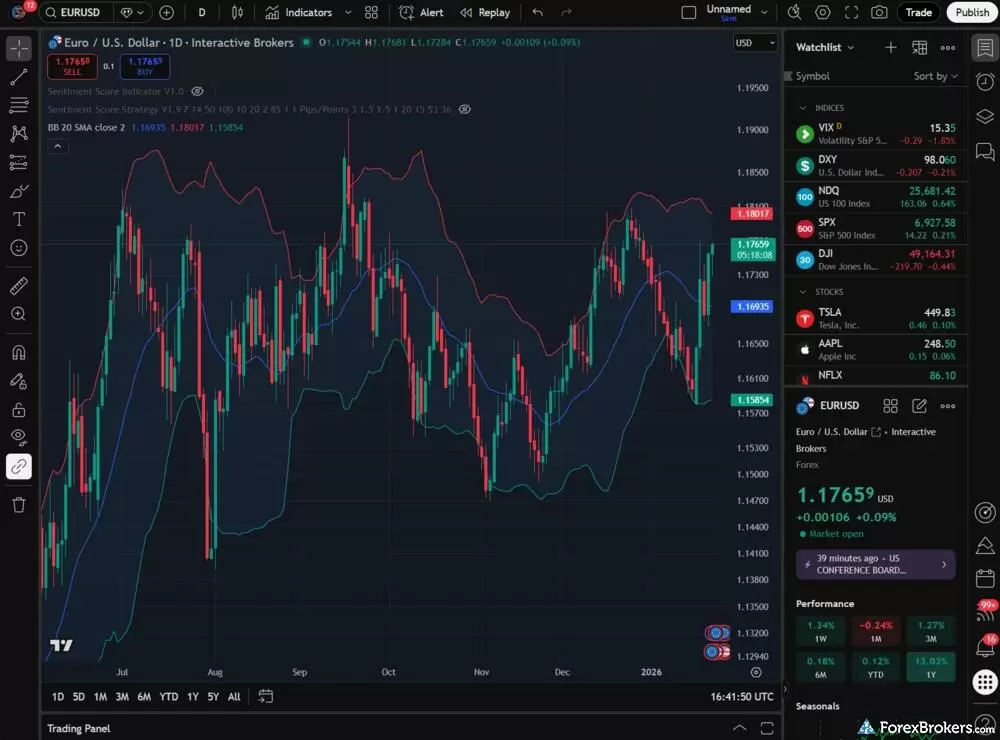Select the trend line drawing tool

click(x=19, y=77)
